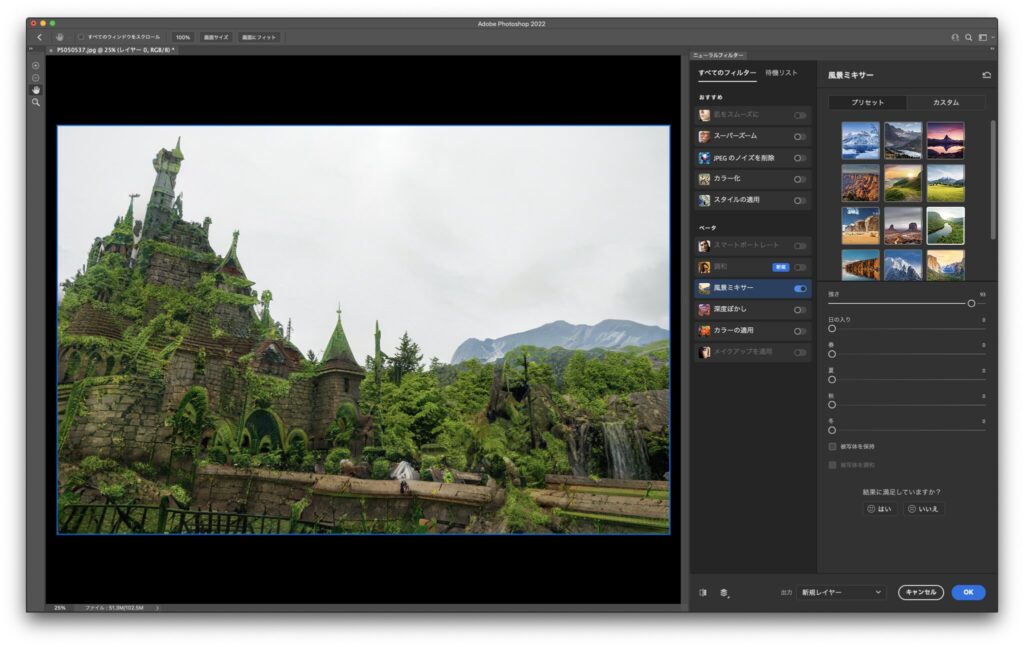Click the back arrow in options bar
Viewport: 1024px width, 647px height.
pyautogui.click(x=39, y=37)
